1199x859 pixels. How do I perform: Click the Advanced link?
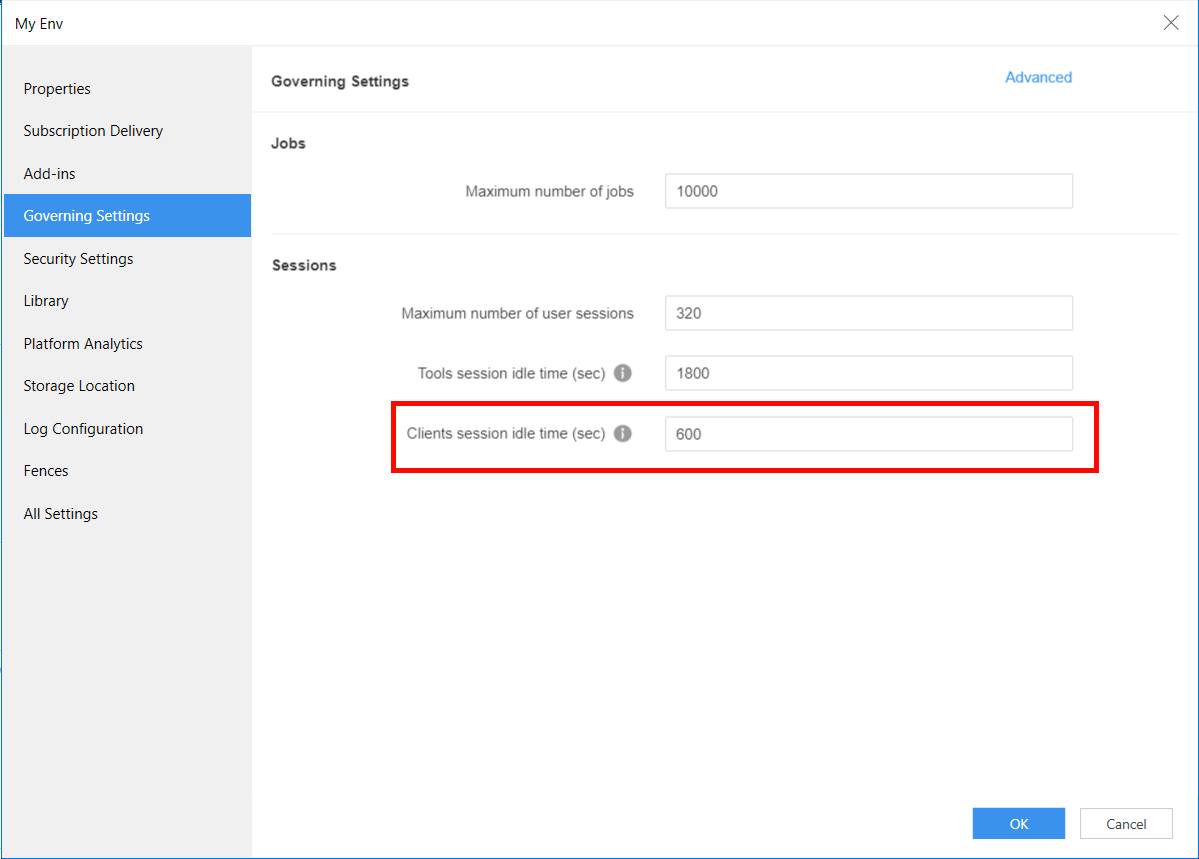click(x=1038, y=78)
